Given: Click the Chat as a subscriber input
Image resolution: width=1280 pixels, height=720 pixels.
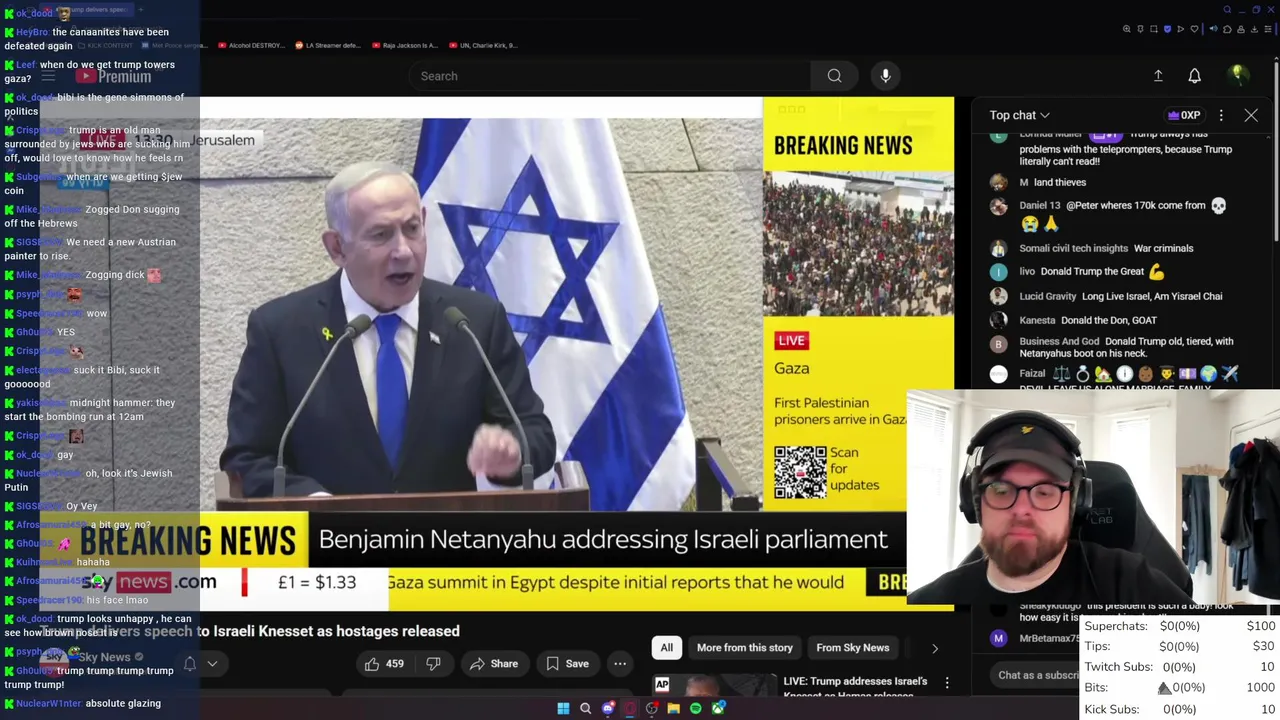Looking at the screenshot, I should pos(1038,675).
